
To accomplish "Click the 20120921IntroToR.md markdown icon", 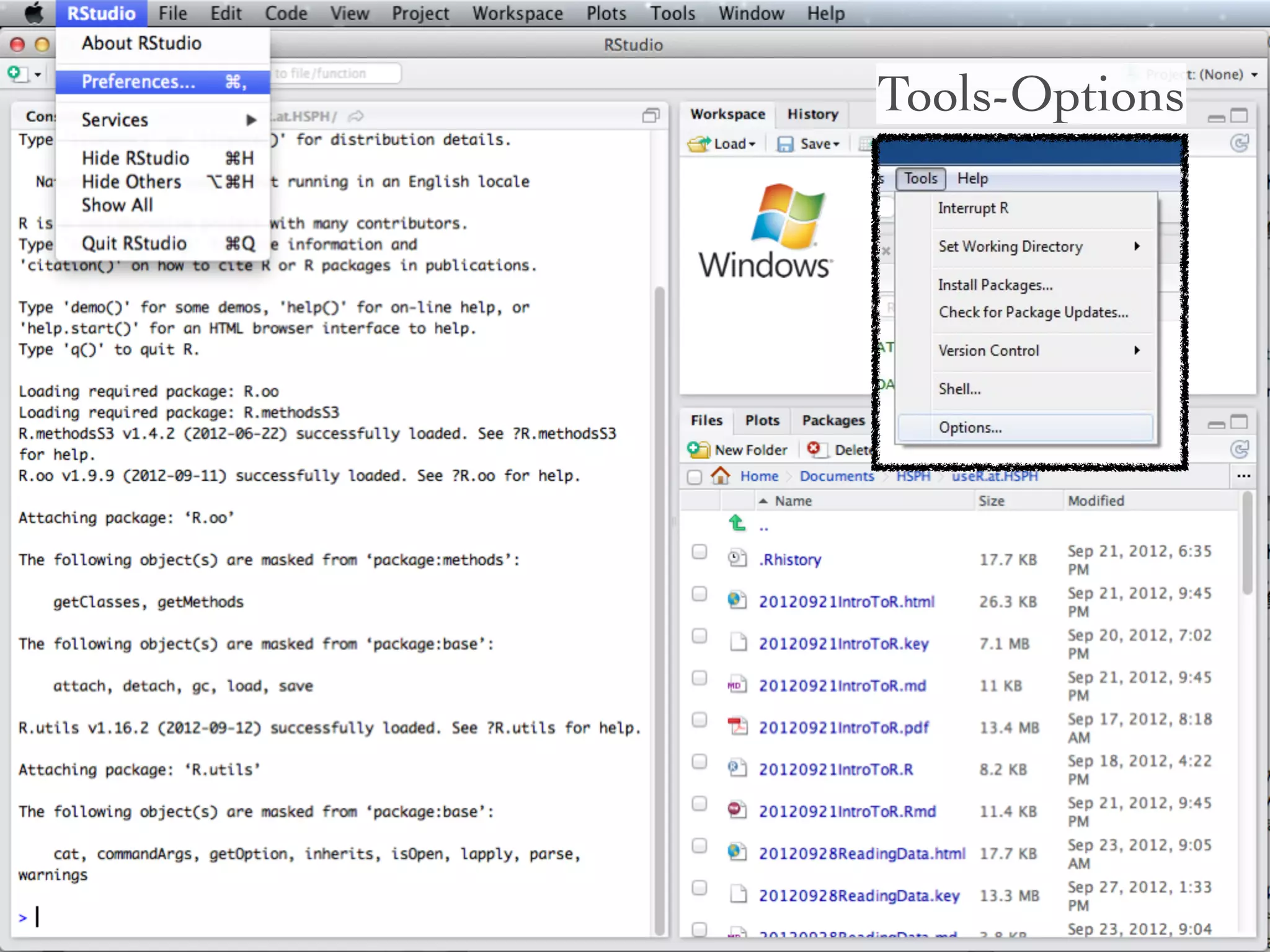I will click(737, 684).
